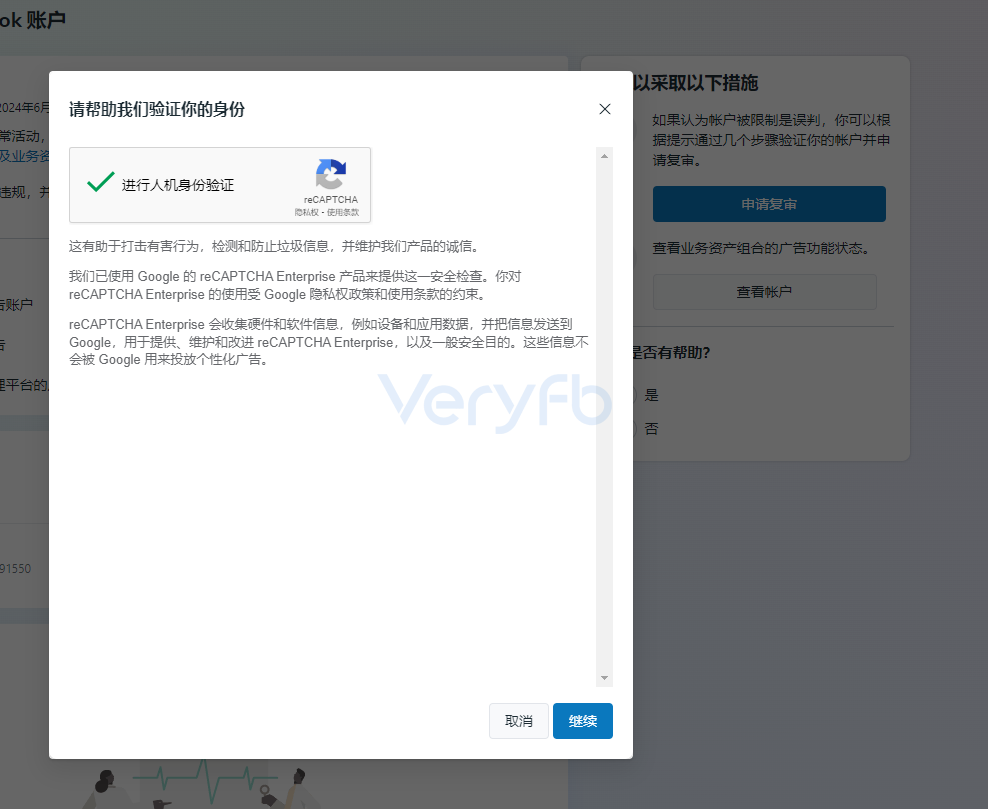Tick the reCAPTCHA human verification checkbox
Screen dimensions: 988x809
(x=100, y=183)
